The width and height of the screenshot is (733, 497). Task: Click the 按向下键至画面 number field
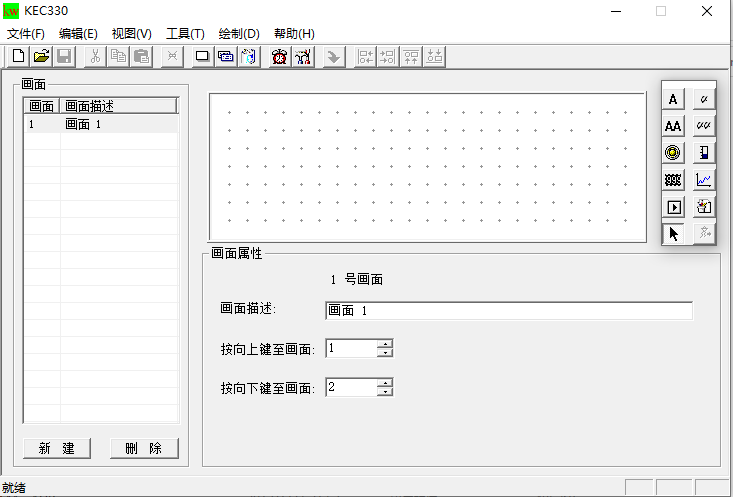(352, 387)
